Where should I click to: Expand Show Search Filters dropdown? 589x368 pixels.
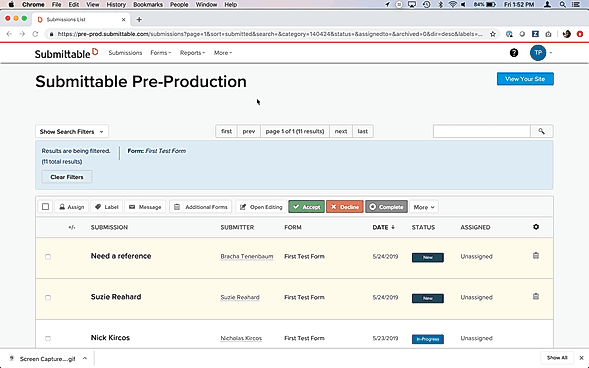[72, 131]
